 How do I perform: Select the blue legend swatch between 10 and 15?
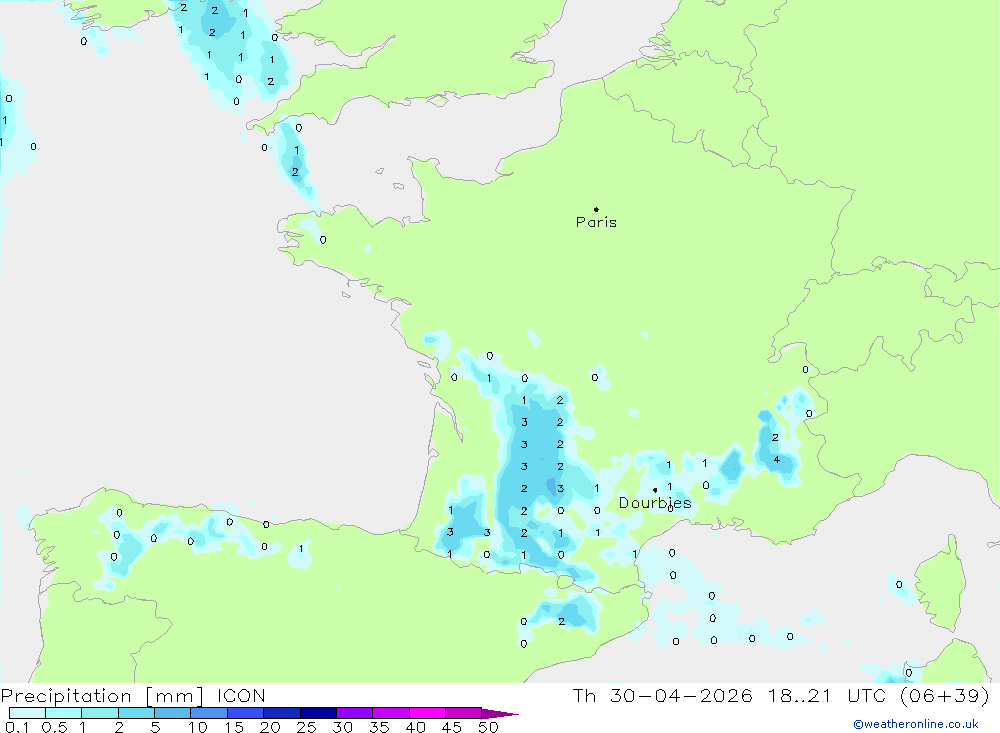point(209,713)
